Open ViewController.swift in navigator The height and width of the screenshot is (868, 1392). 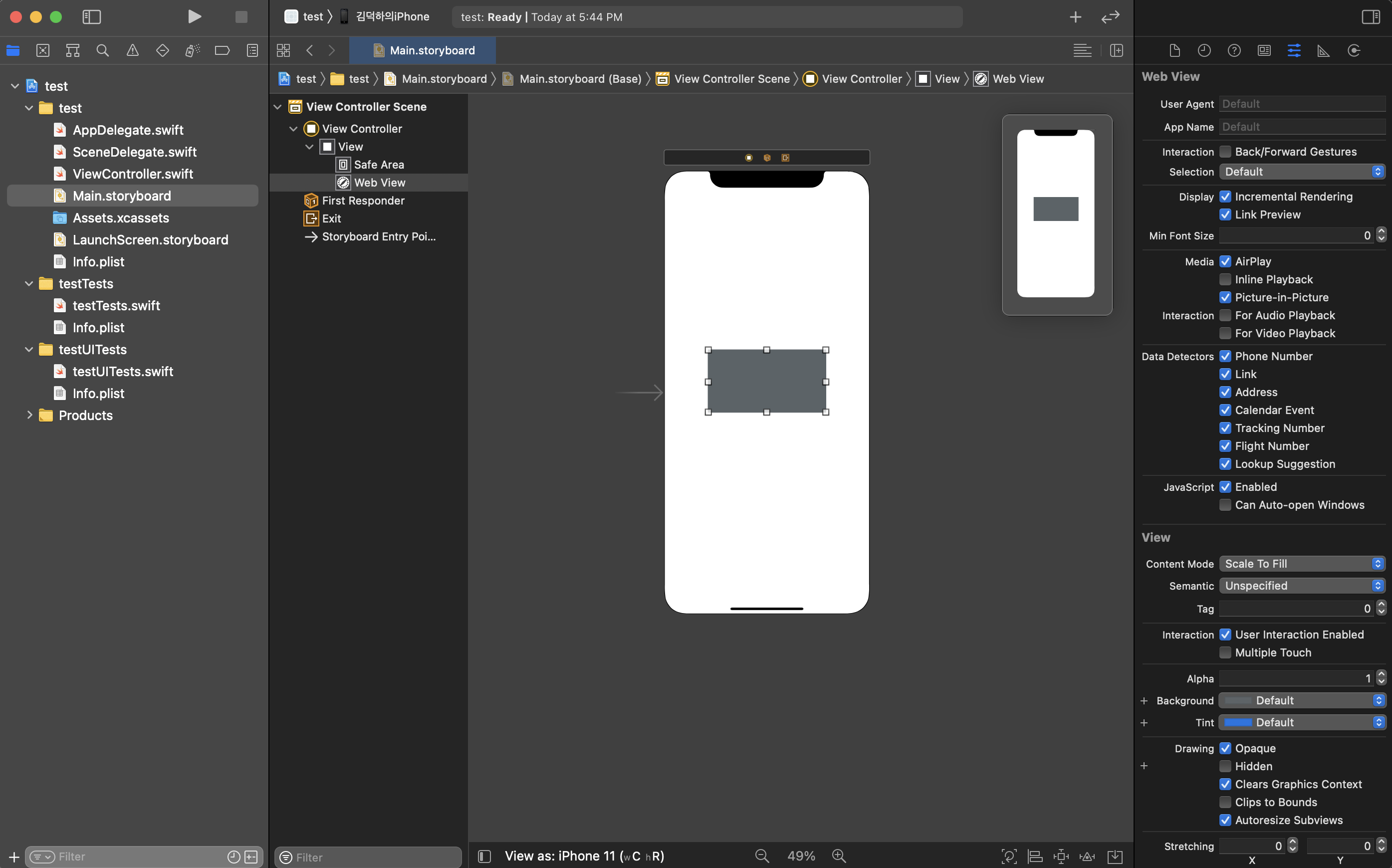tap(133, 174)
